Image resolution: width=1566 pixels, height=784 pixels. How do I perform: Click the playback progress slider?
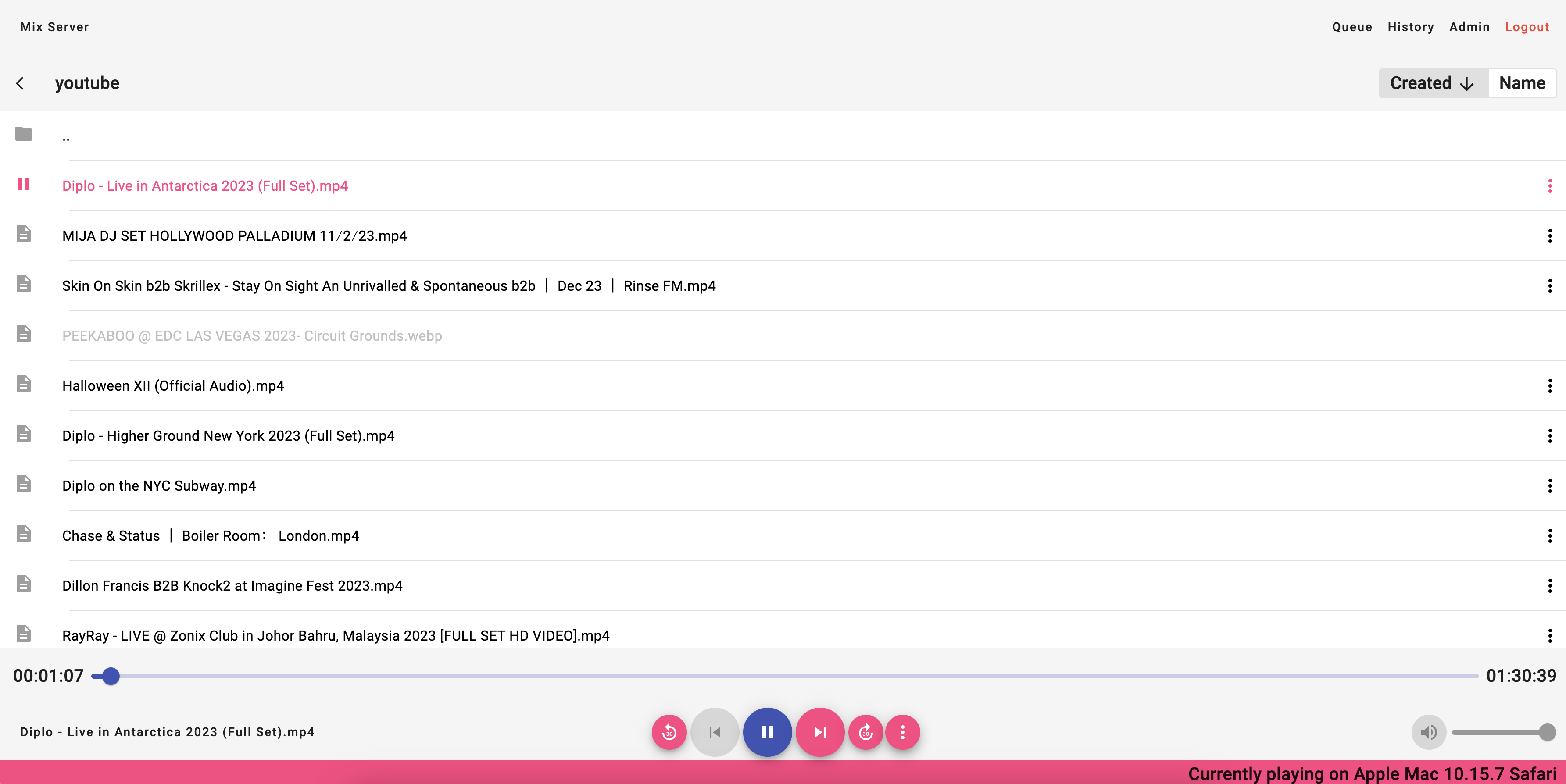(784, 676)
